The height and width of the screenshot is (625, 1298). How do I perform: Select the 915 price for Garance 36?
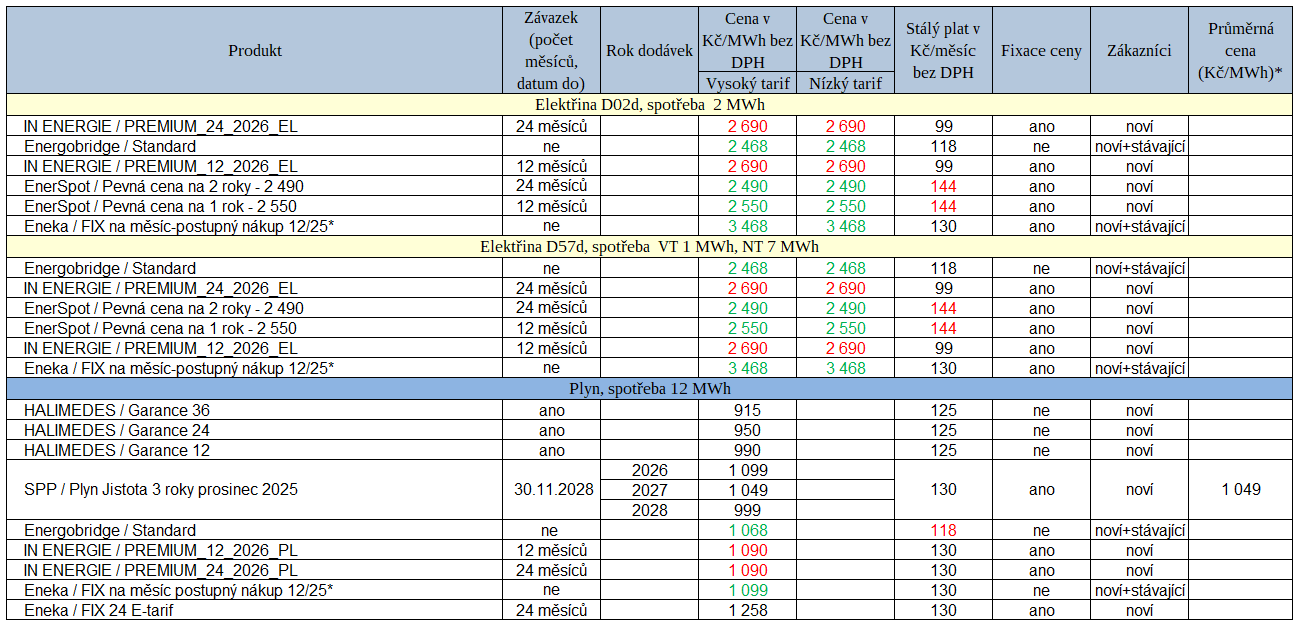747,410
